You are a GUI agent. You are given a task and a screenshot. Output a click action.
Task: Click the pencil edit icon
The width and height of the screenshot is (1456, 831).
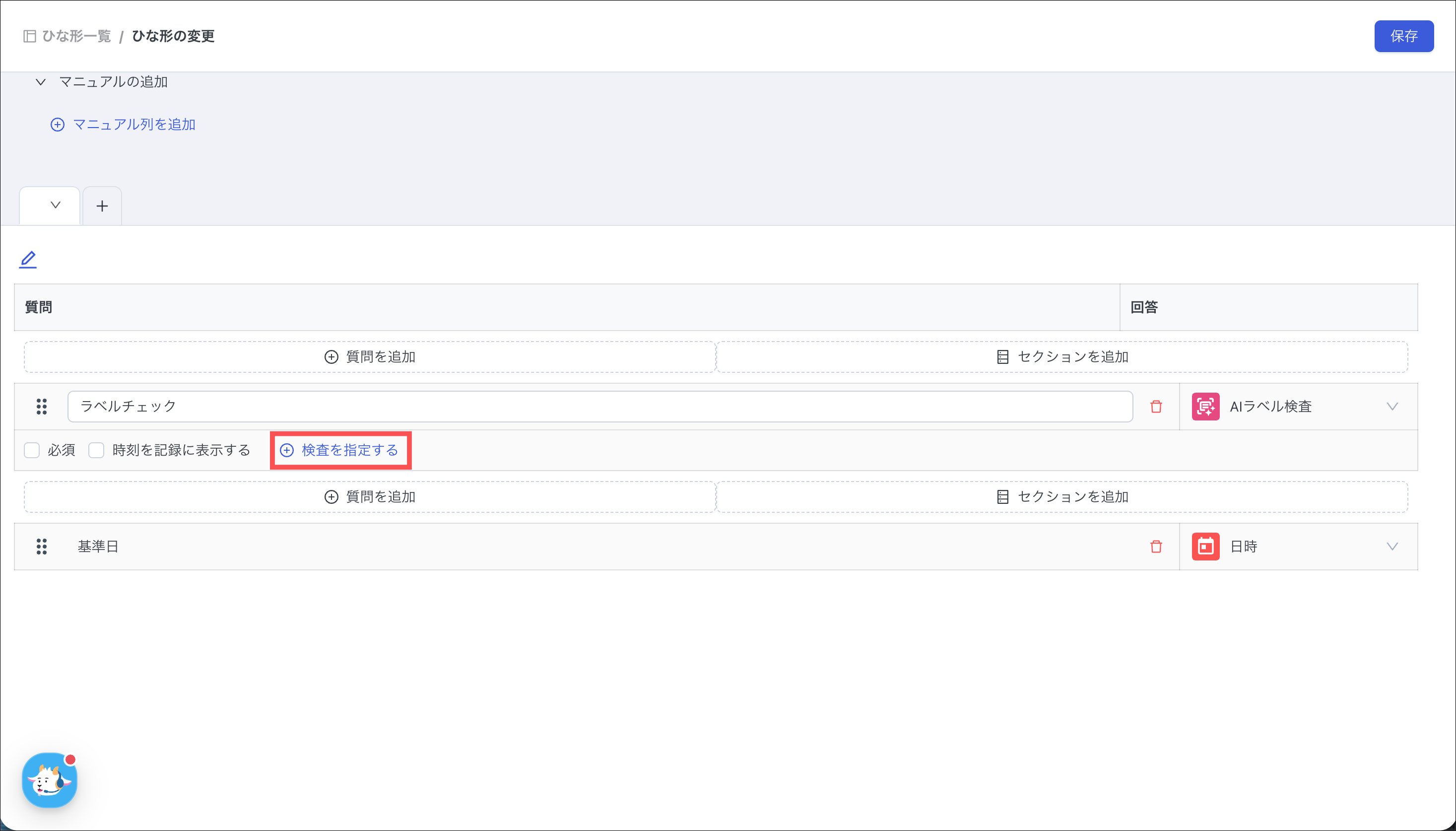28,260
